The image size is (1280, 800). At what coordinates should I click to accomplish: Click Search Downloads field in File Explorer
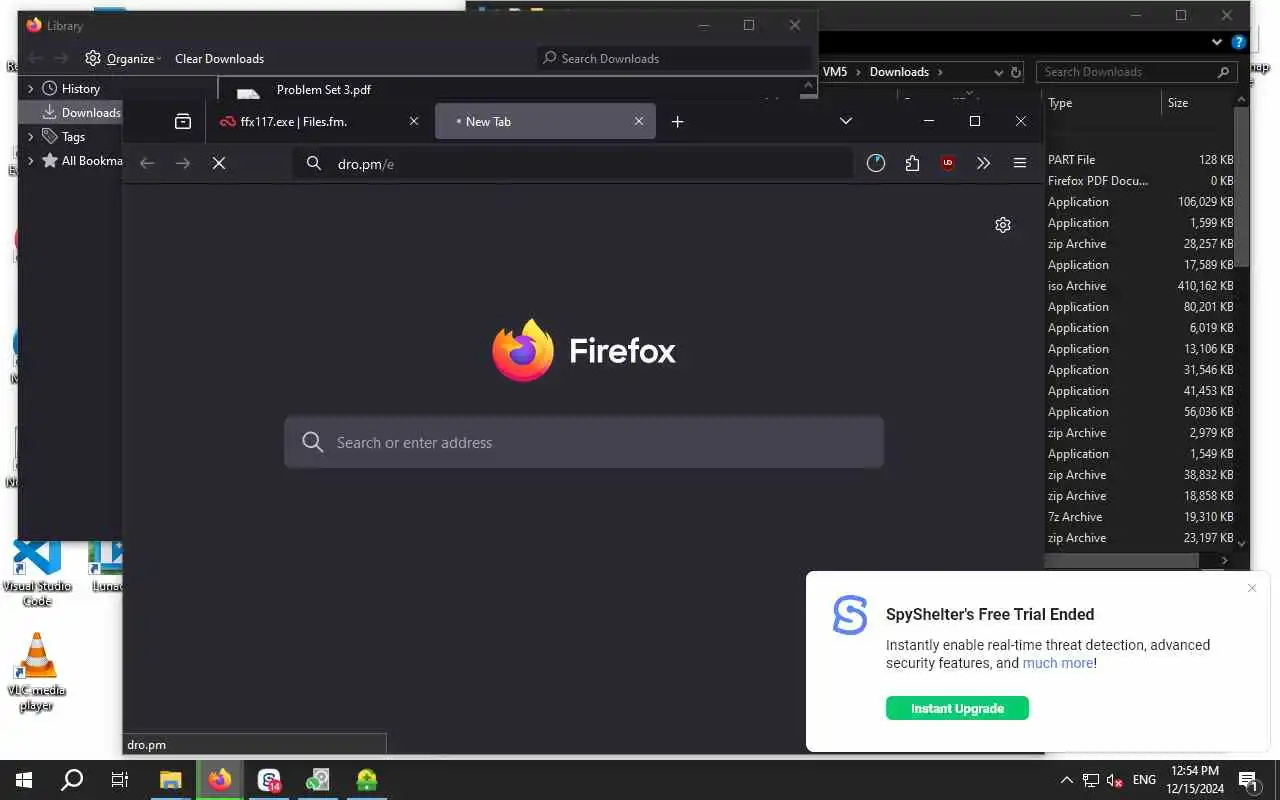click(x=1137, y=72)
